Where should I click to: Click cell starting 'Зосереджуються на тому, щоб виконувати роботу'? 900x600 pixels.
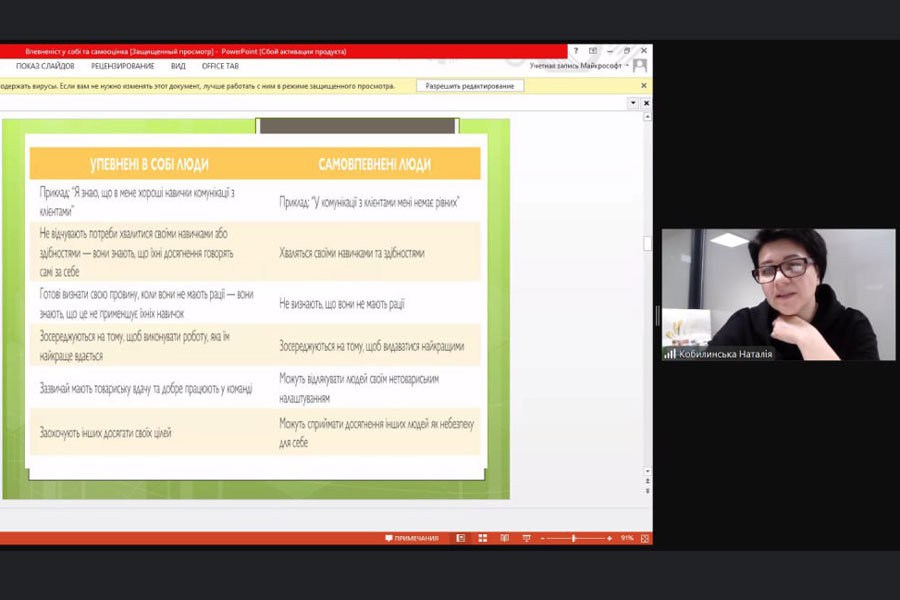[149, 346]
